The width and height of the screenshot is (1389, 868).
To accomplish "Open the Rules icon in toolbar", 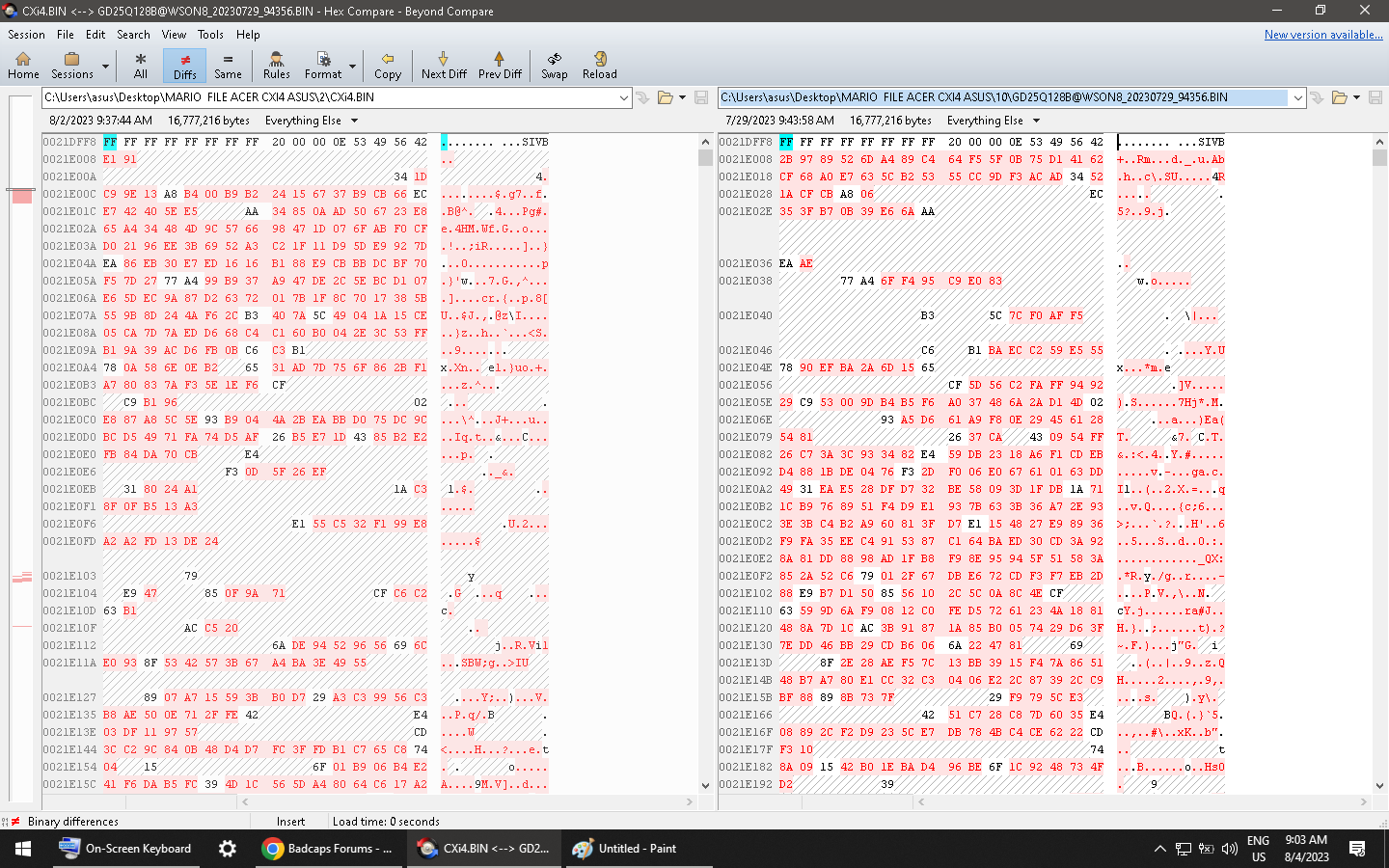I will [276, 65].
